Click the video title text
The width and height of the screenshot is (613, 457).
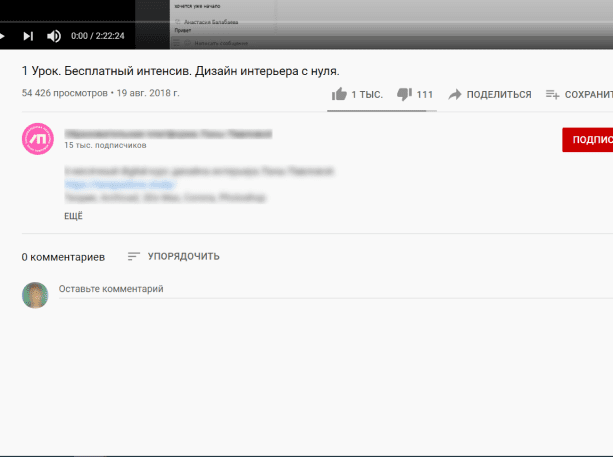tap(180, 71)
